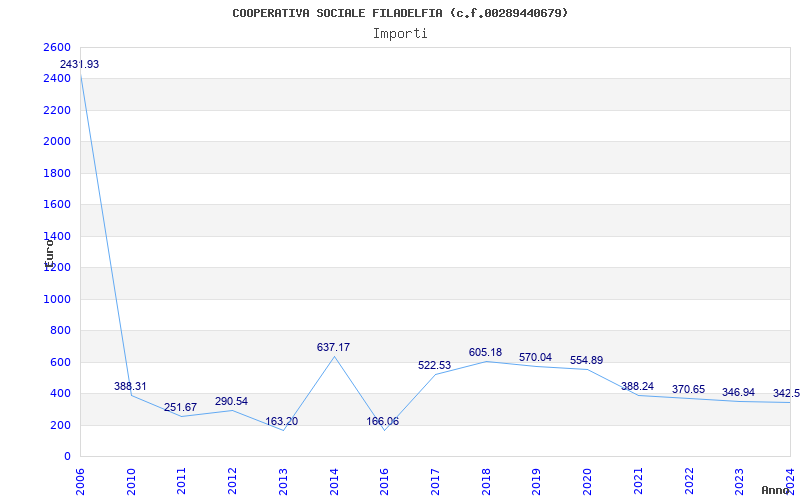Click the x-axis year 2021
Image resolution: width=800 pixels, height=500 pixels.
point(638,481)
